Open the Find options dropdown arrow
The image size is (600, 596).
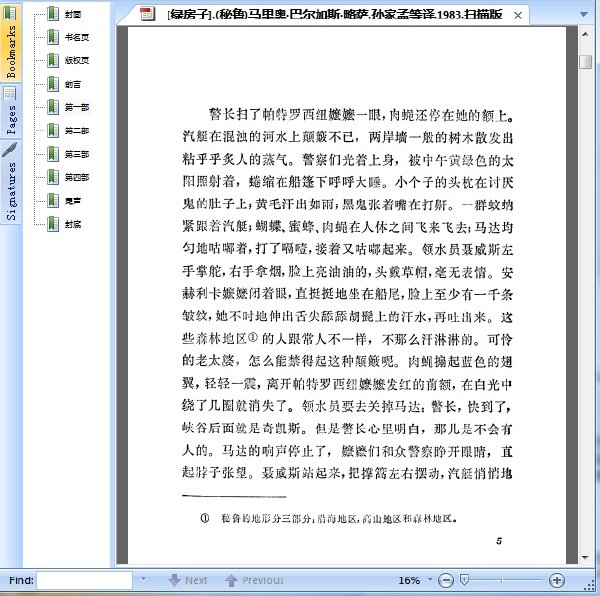tap(143, 579)
